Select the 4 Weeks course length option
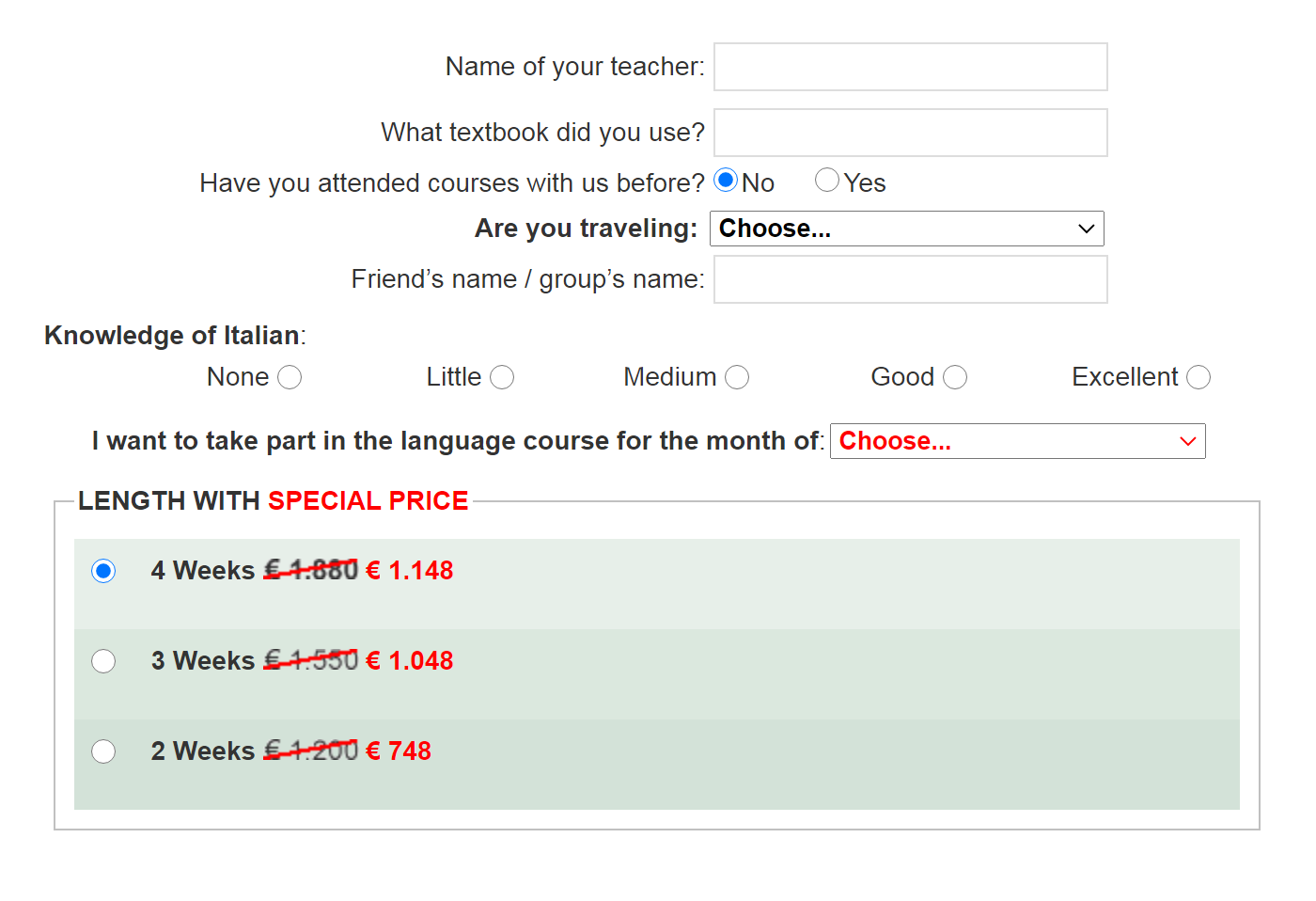This screenshot has width=1316, height=901. click(x=103, y=571)
